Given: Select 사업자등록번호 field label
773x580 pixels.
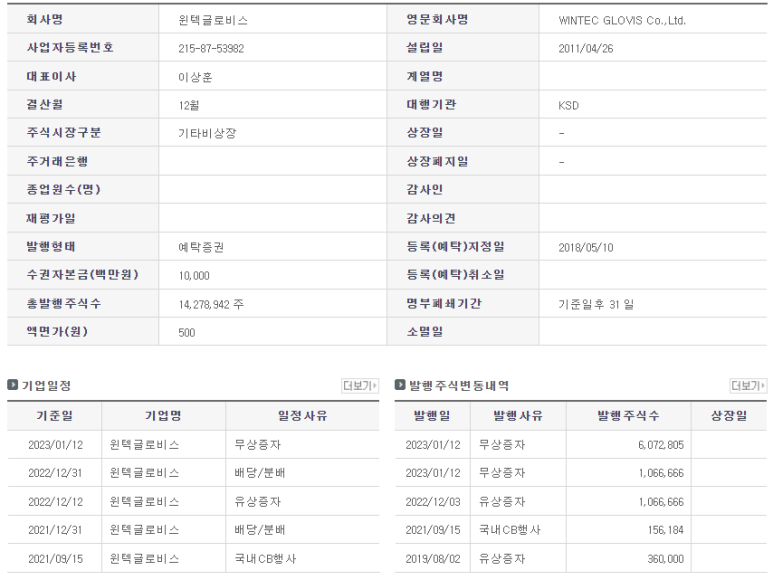Looking at the screenshot, I should (x=70, y=47).
